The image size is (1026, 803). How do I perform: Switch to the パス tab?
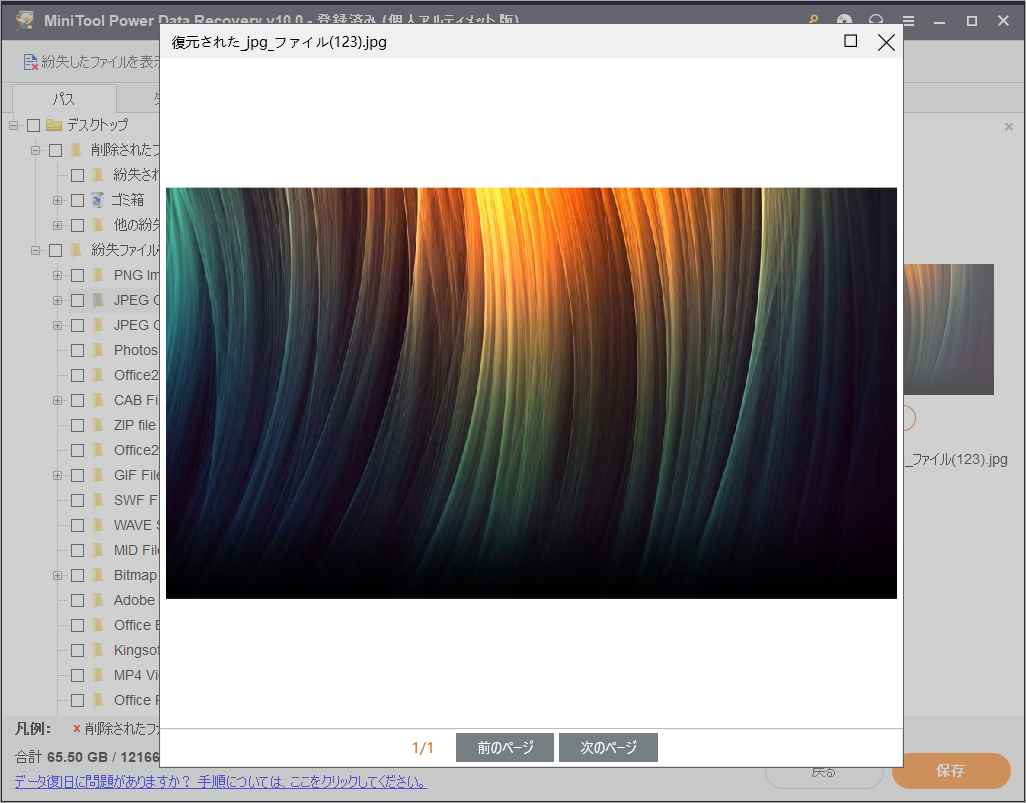point(63,99)
